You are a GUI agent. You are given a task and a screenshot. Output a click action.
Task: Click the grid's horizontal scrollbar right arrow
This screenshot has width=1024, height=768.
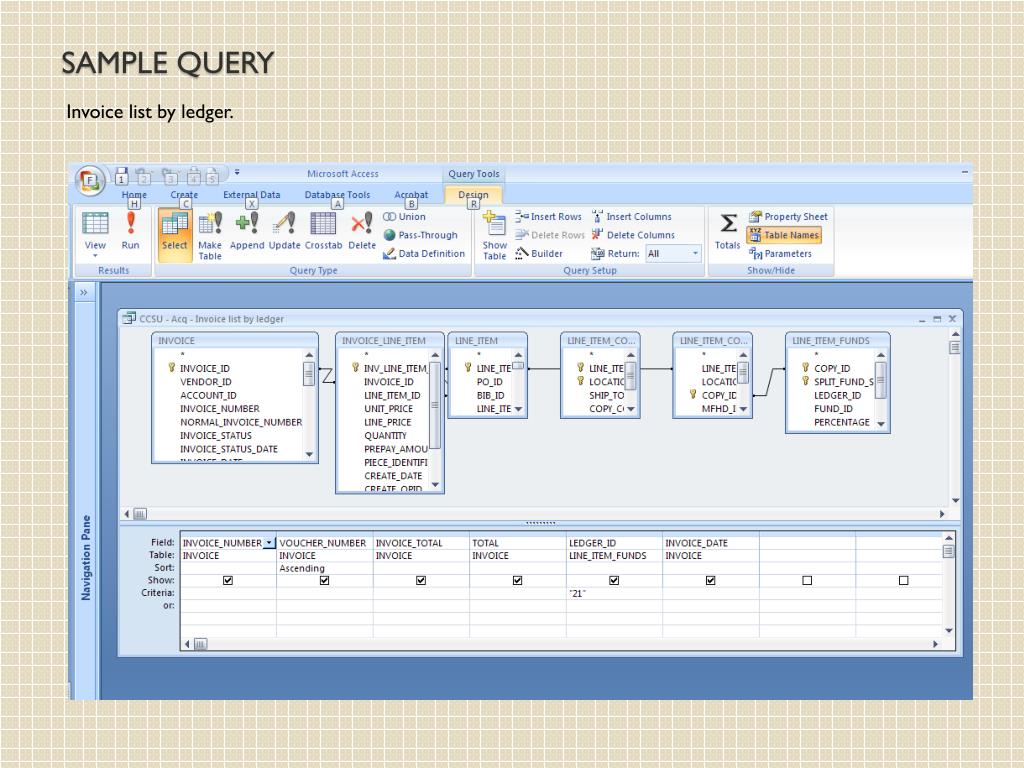935,644
